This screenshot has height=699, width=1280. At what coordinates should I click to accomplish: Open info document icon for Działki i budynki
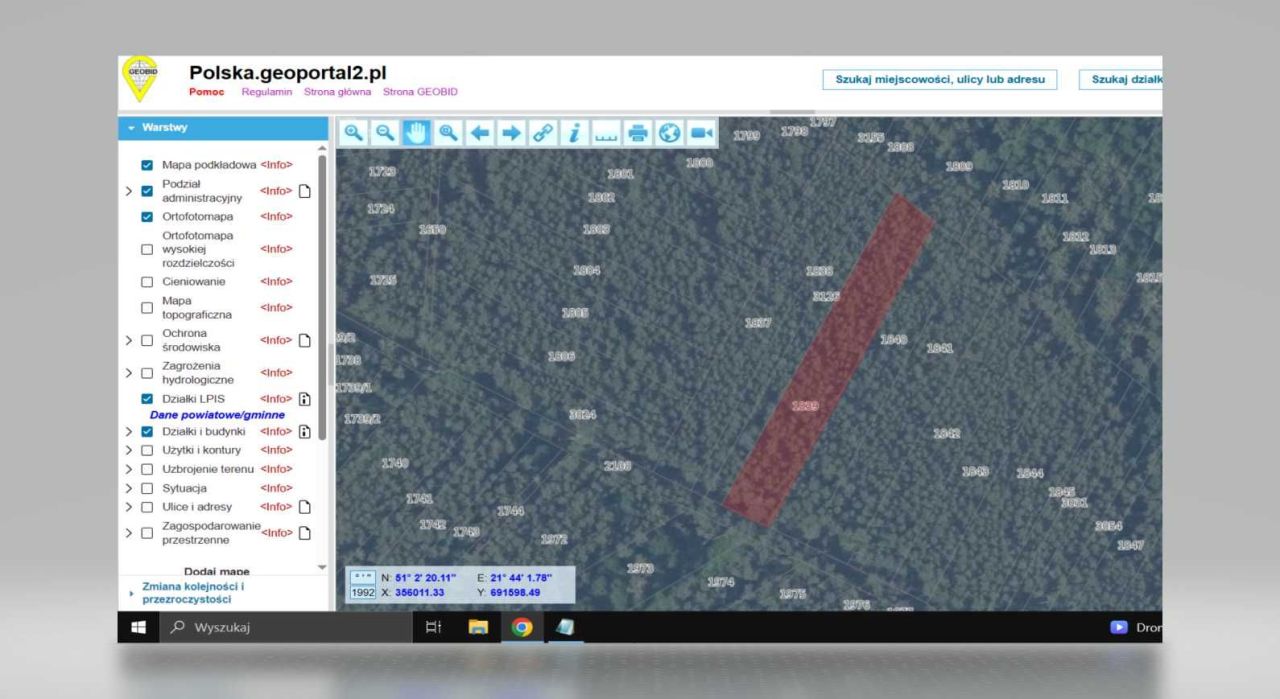click(x=306, y=432)
